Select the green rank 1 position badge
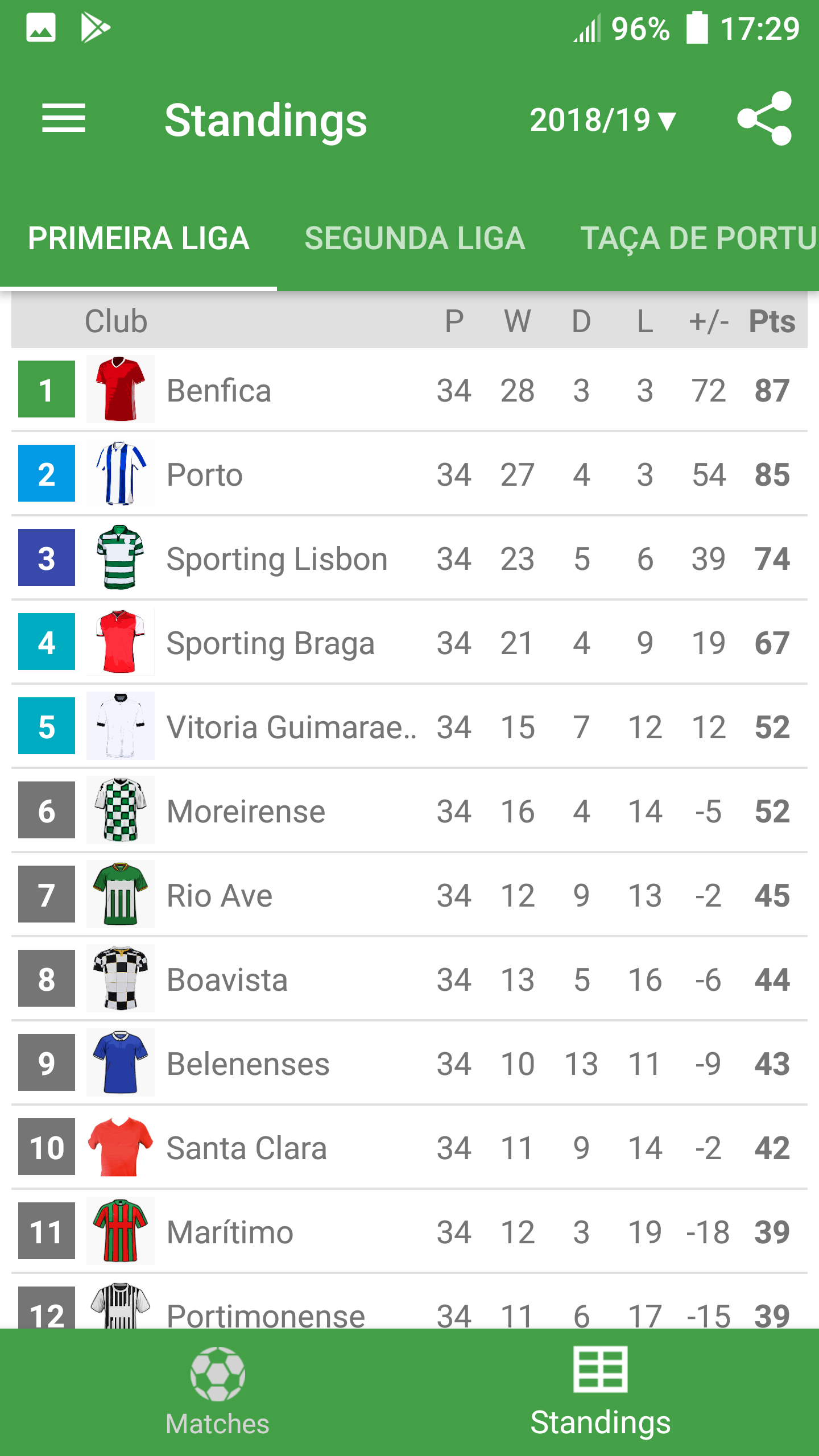Viewport: 819px width, 1456px height. point(47,389)
